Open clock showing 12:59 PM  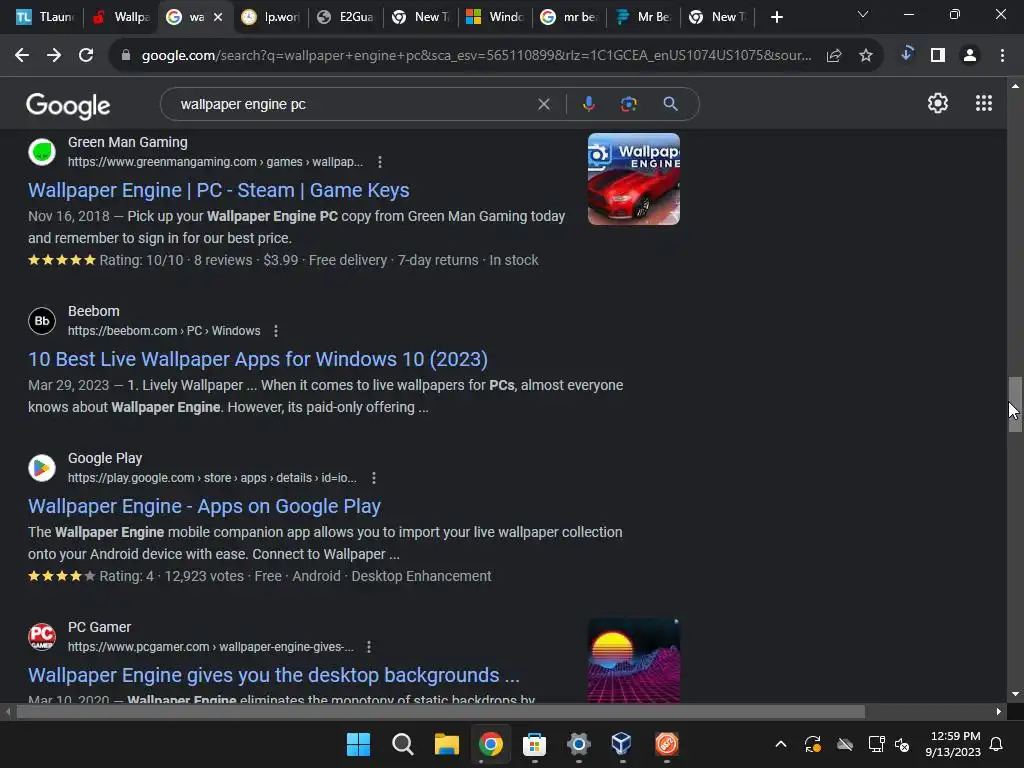click(953, 744)
